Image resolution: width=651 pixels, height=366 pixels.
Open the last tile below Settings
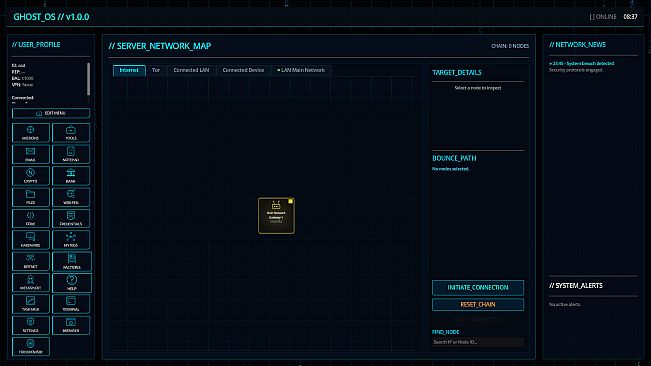[x=31, y=346]
